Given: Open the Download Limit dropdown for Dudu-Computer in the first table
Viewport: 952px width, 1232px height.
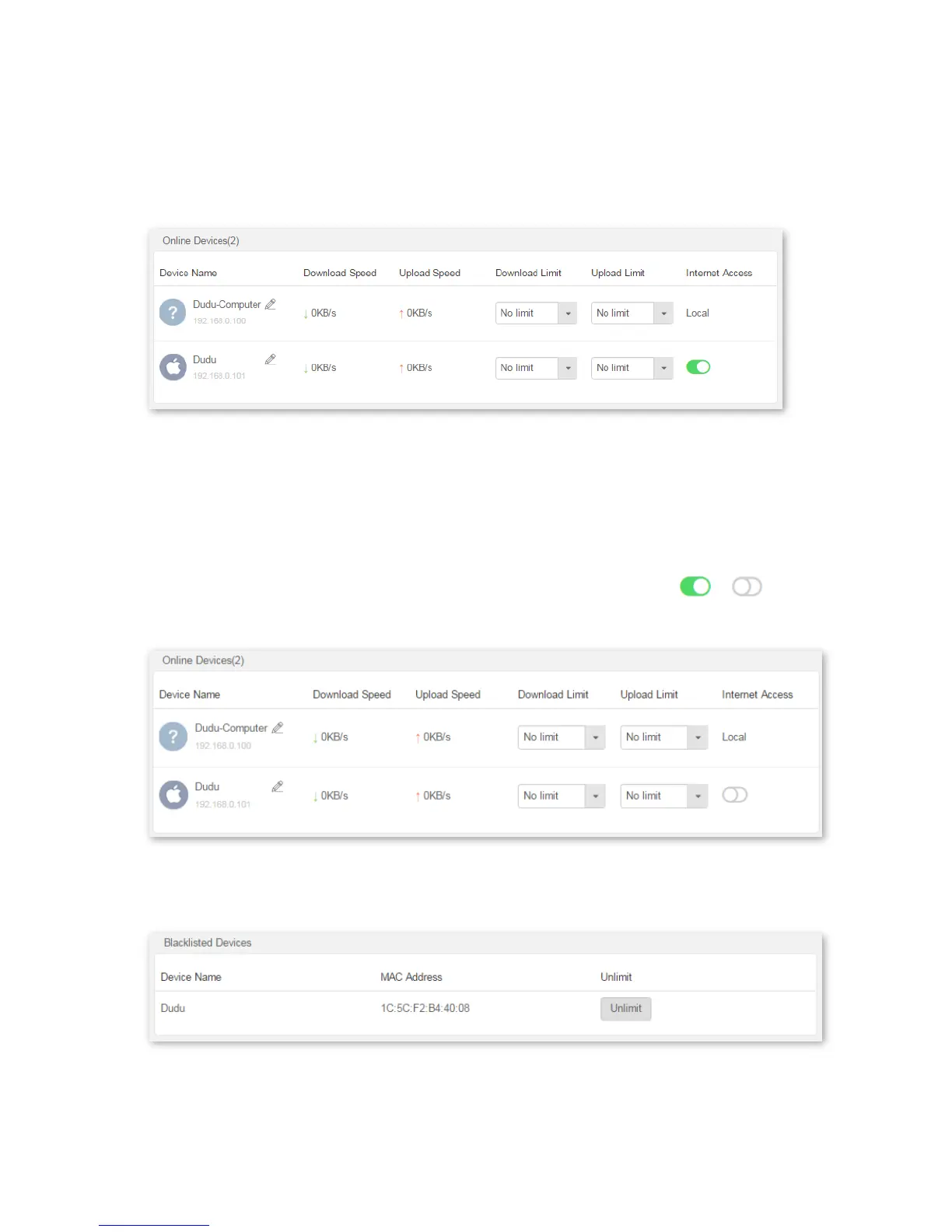Looking at the screenshot, I should 536,313.
